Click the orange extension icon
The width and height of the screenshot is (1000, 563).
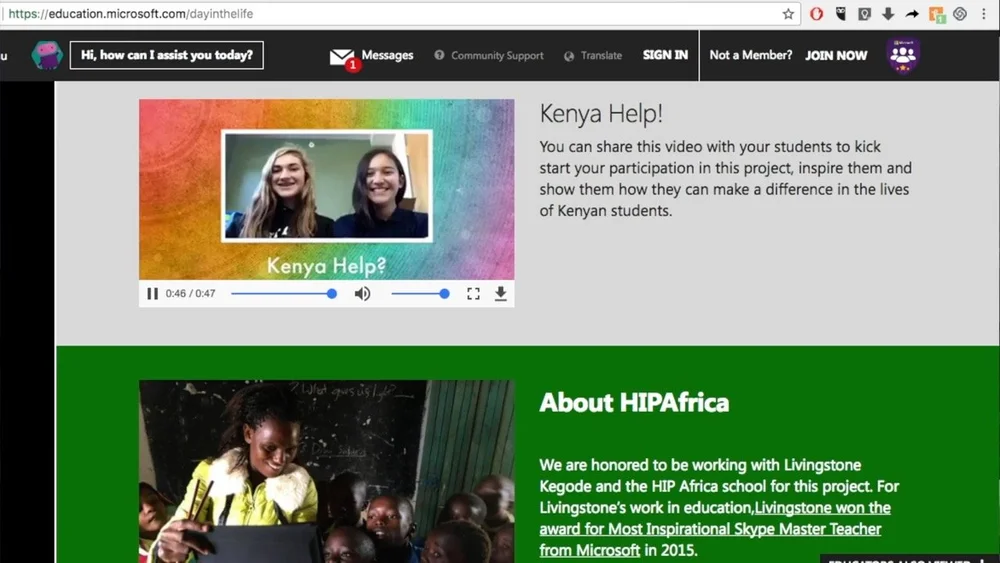coord(936,15)
